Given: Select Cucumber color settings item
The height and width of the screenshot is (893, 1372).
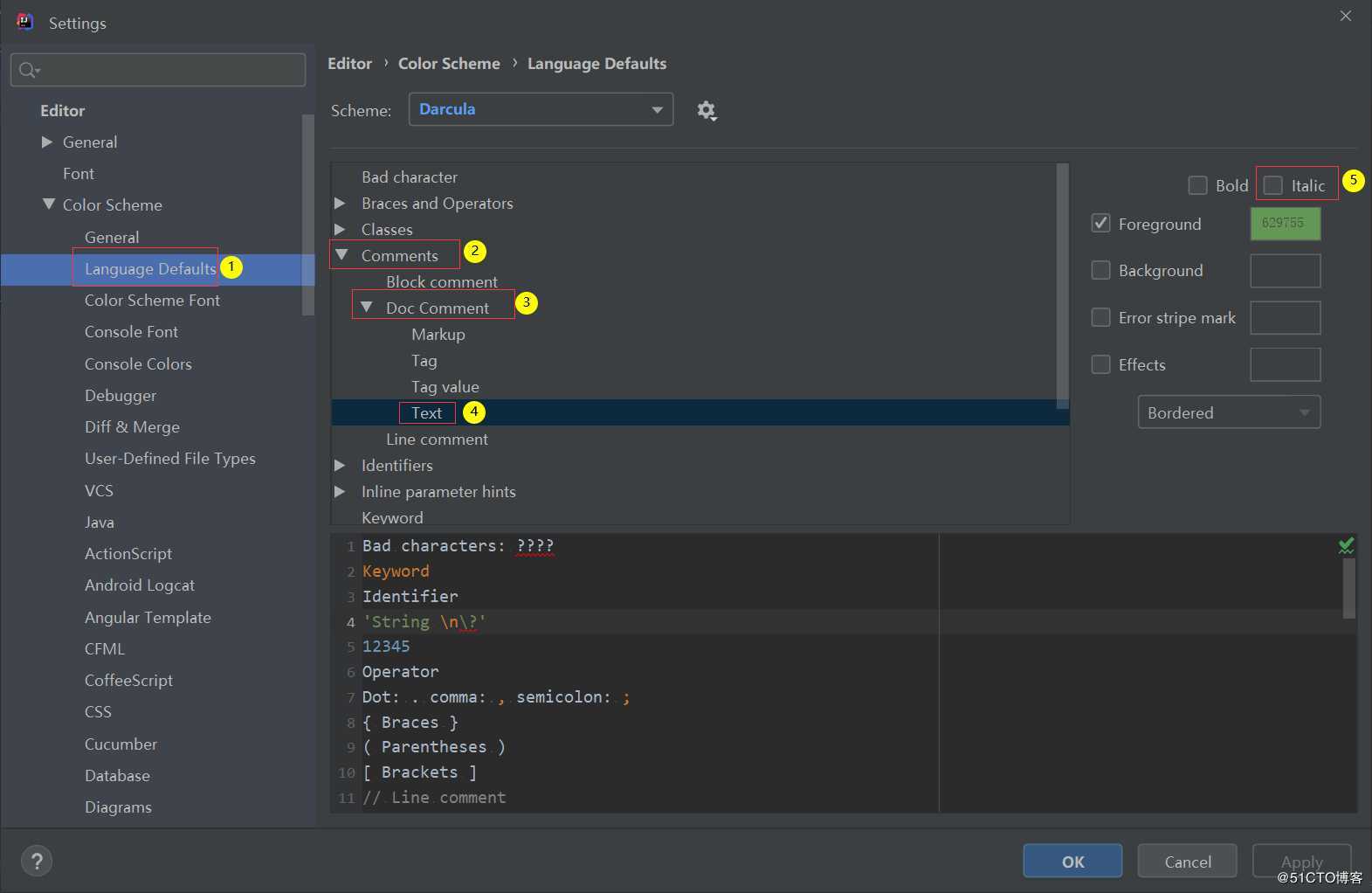Looking at the screenshot, I should click(121, 744).
